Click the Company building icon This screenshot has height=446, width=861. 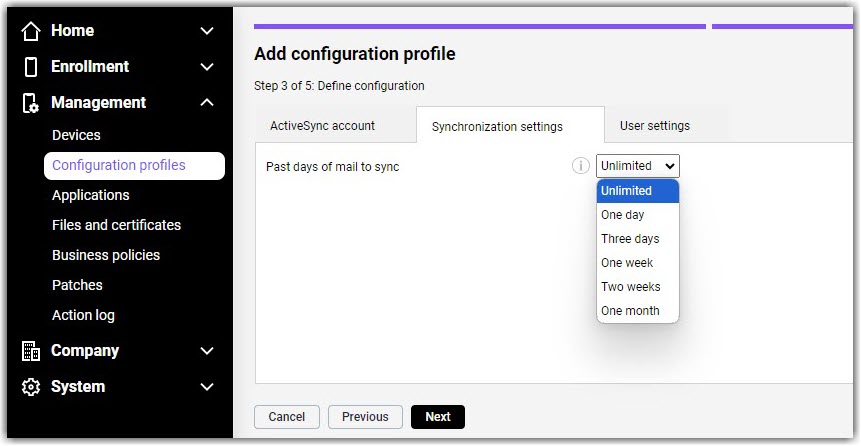31,351
